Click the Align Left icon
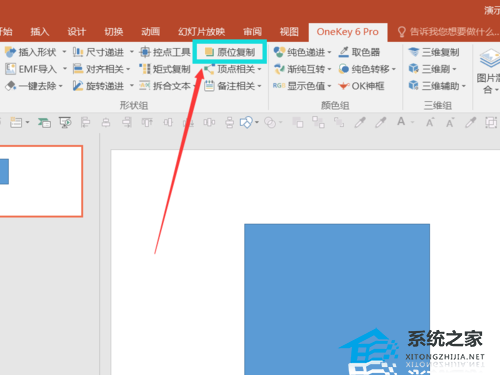The height and width of the screenshot is (375, 500). (x=85, y=123)
